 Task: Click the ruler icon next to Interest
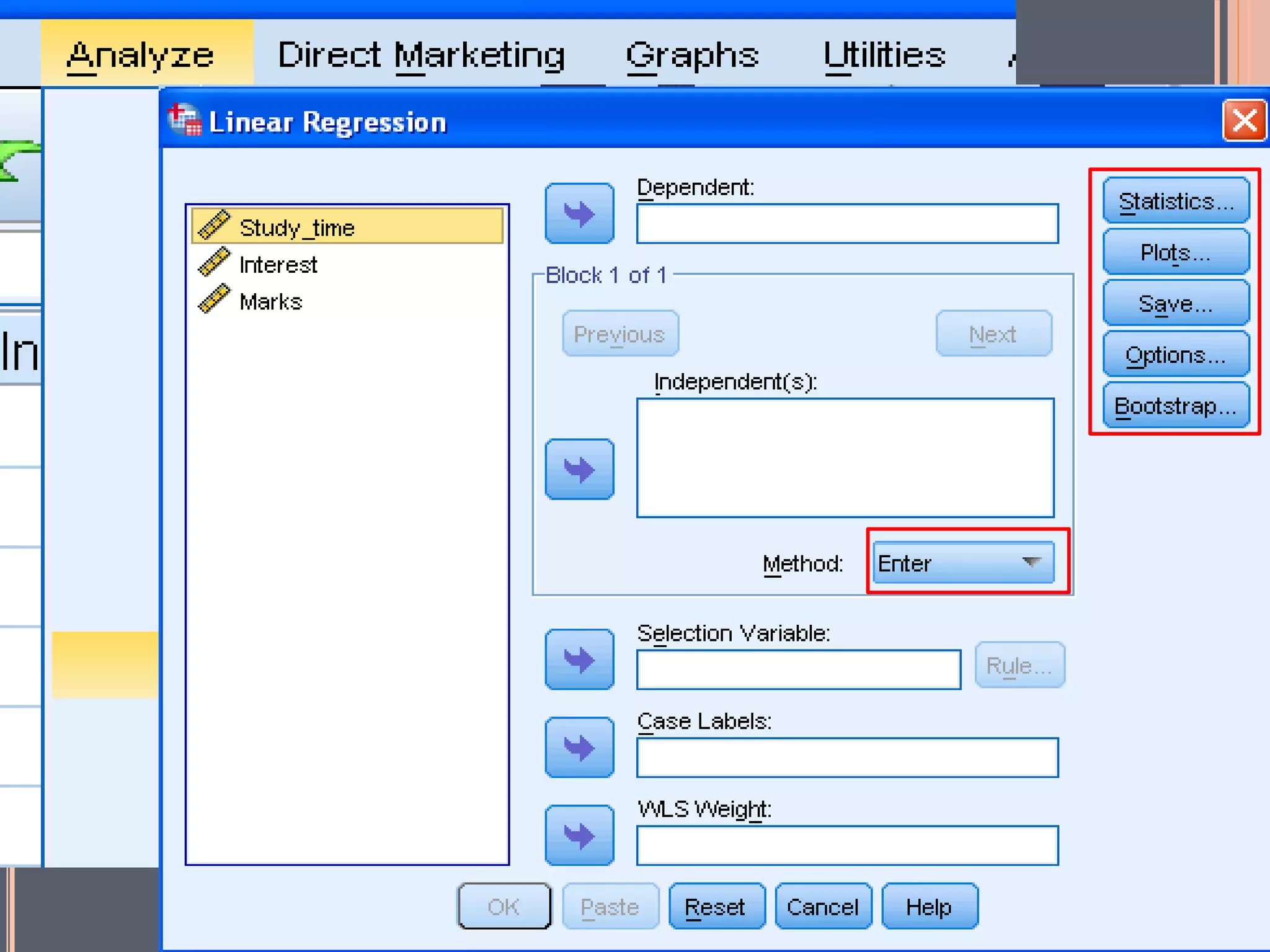click(x=214, y=263)
